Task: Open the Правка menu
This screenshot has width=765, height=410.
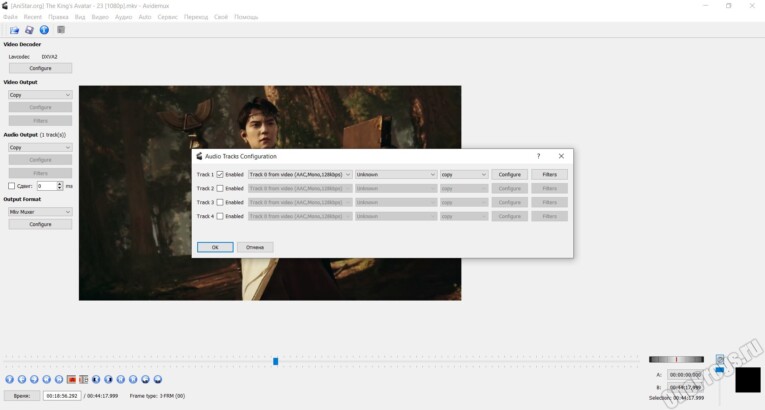Action: (58, 17)
